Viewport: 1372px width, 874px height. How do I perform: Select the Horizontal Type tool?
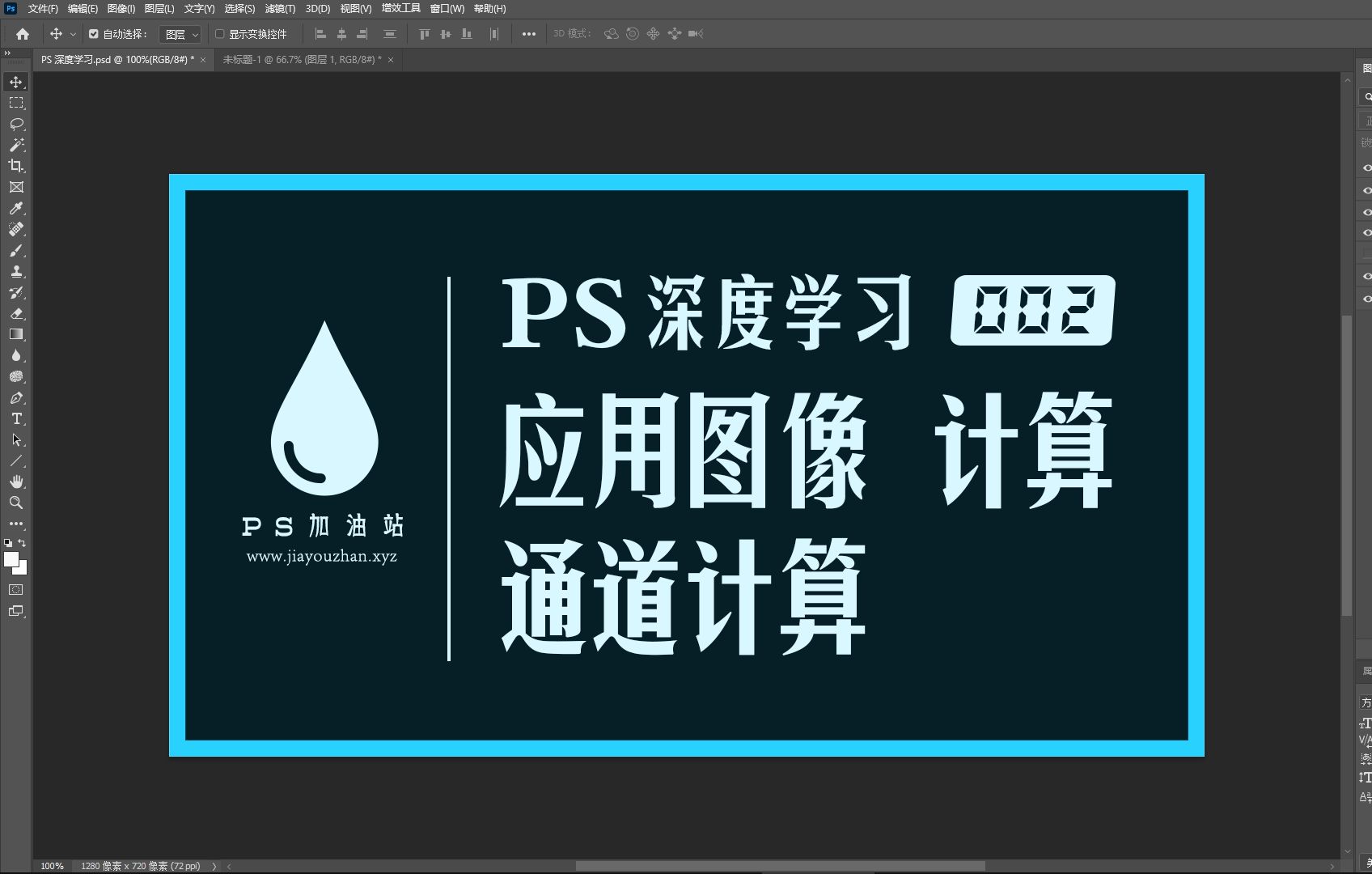(x=17, y=419)
